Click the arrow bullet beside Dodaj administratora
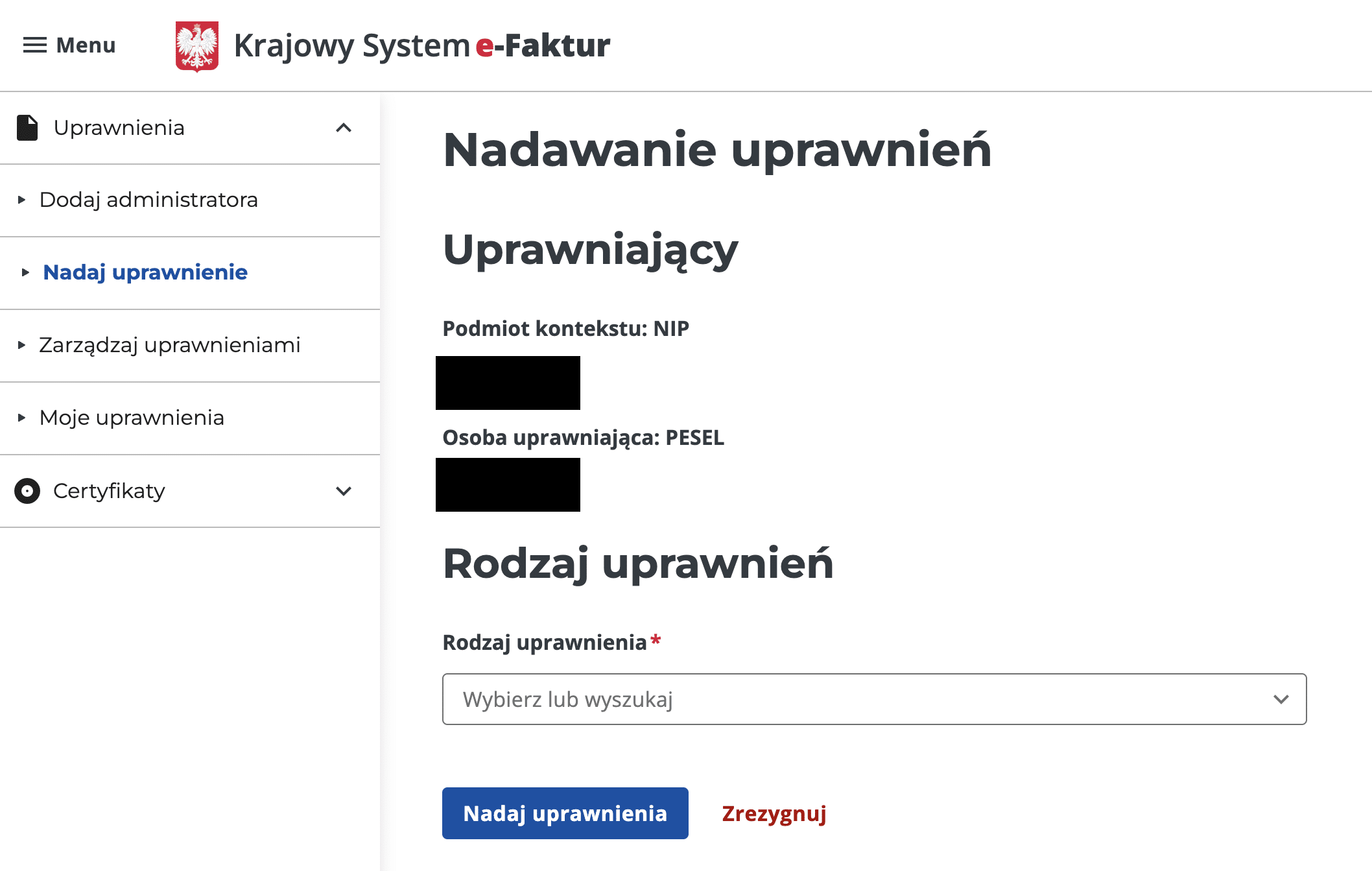The image size is (1372, 871). point(22,200)
